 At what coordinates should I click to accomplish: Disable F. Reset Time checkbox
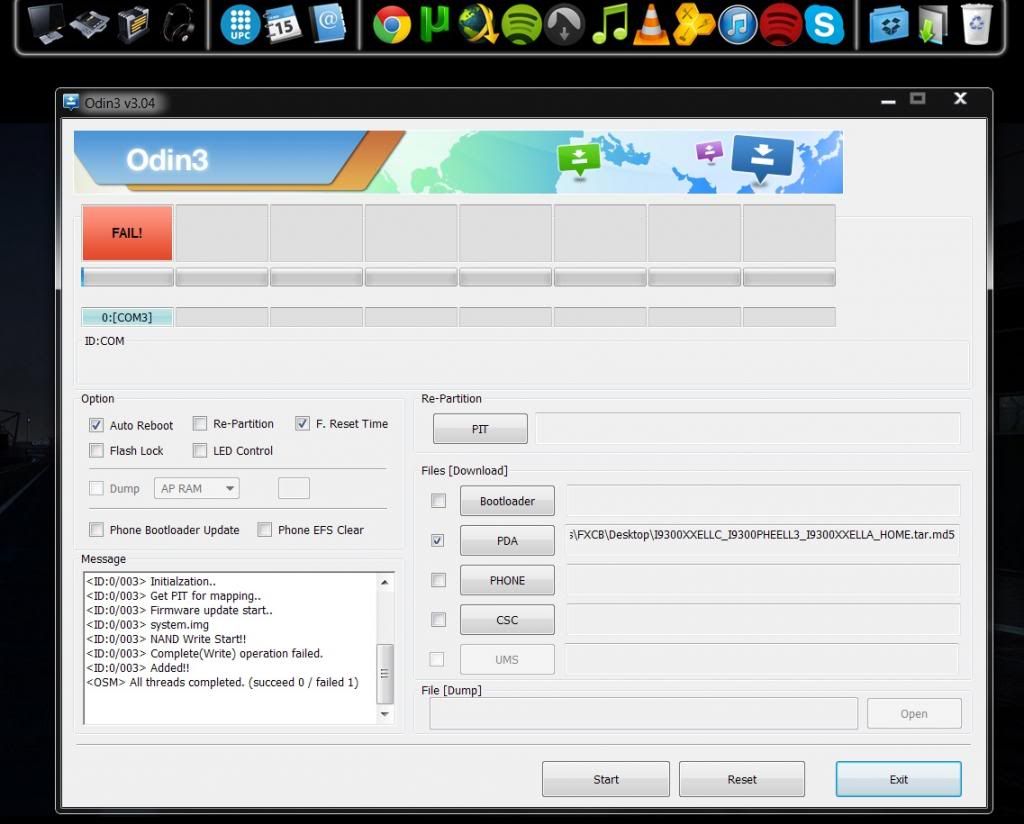click(302, 424)
